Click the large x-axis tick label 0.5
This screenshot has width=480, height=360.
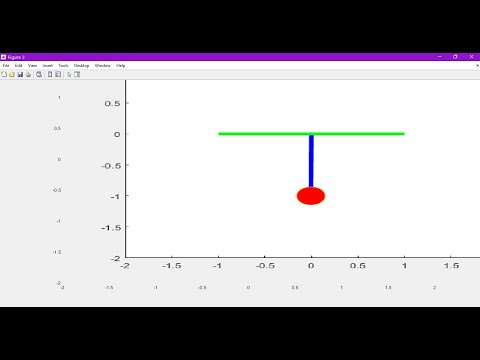coord(358,266)
